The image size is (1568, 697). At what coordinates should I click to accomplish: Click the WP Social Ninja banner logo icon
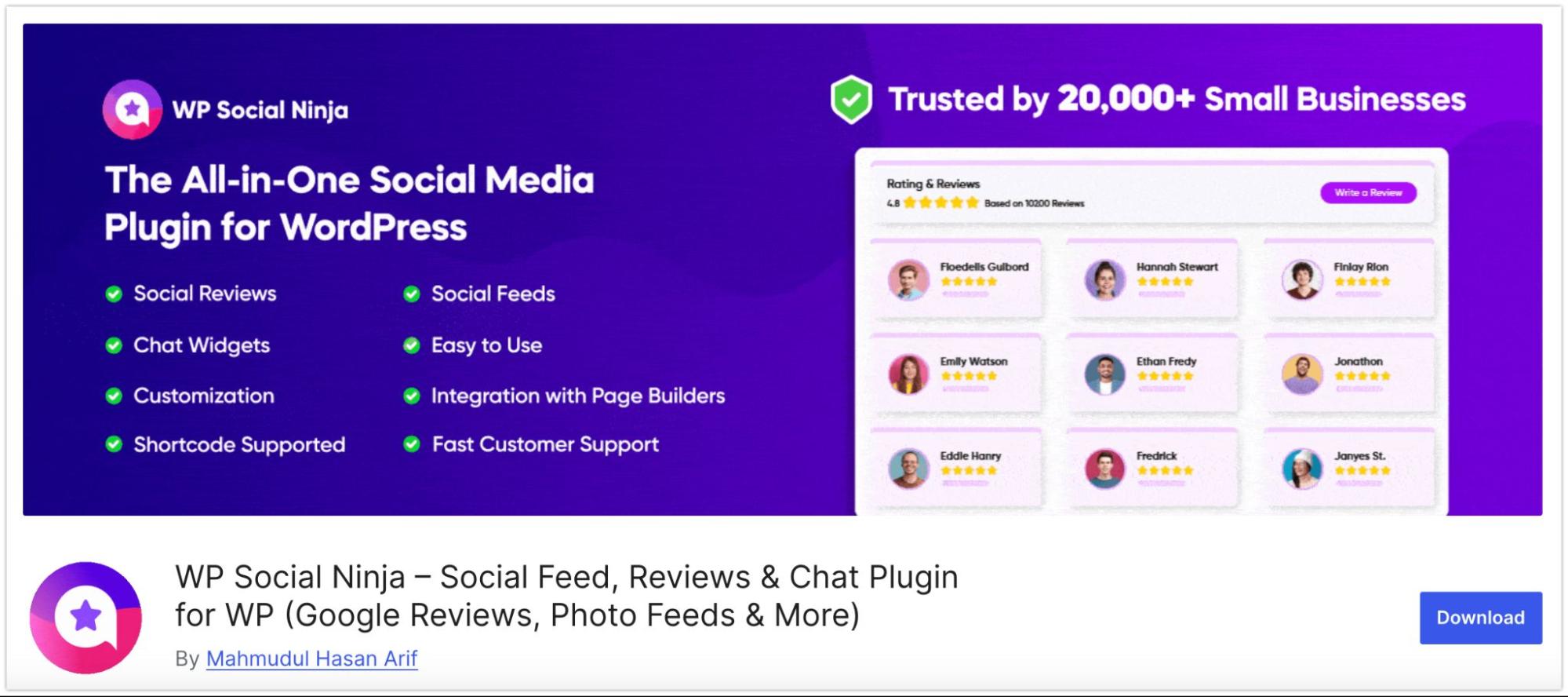pos(132,110)
